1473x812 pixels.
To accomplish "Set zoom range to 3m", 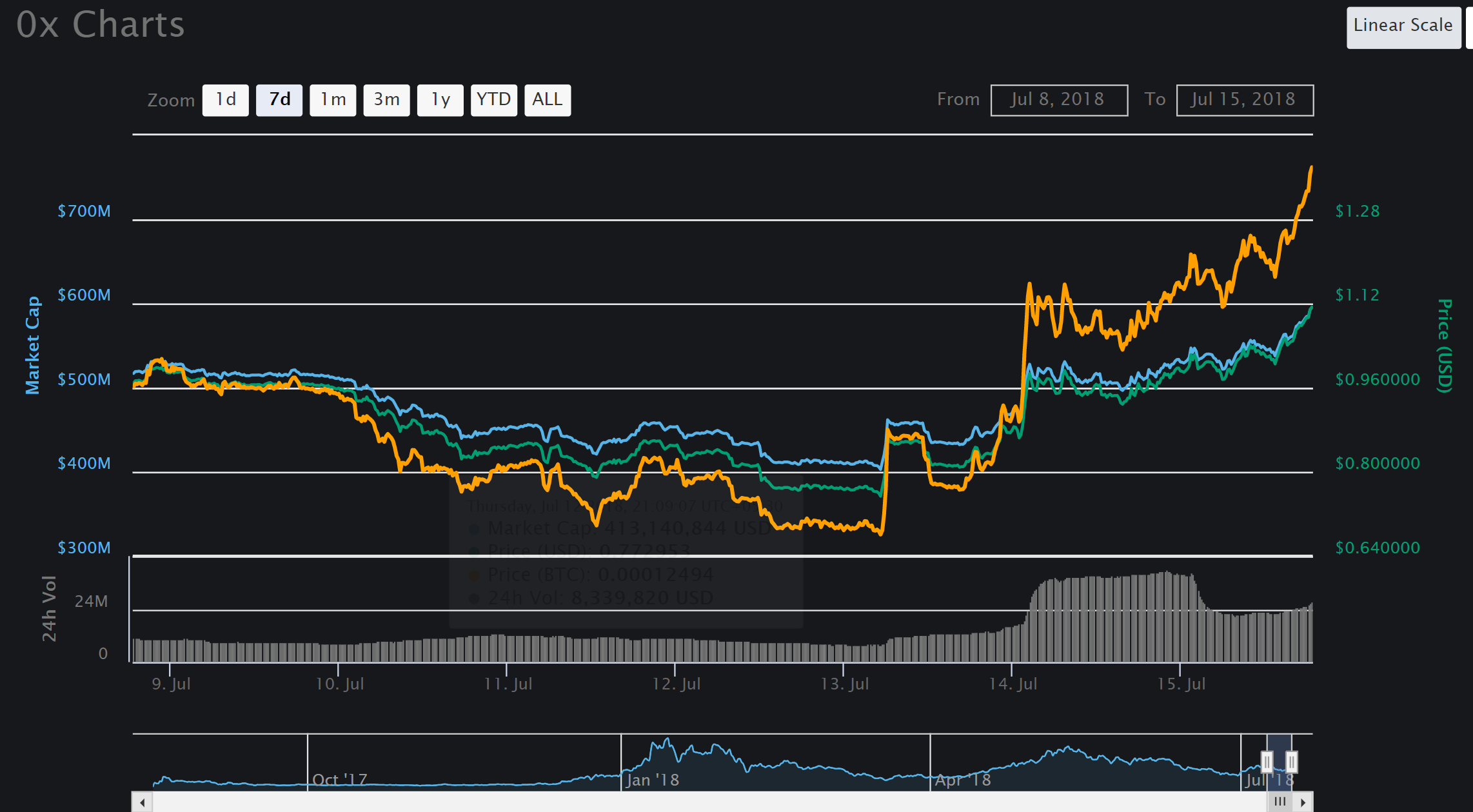I will coord(386,100).
